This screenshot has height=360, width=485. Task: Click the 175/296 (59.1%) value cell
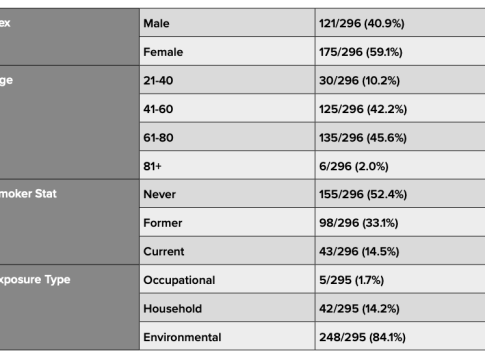tap(400, 51)
